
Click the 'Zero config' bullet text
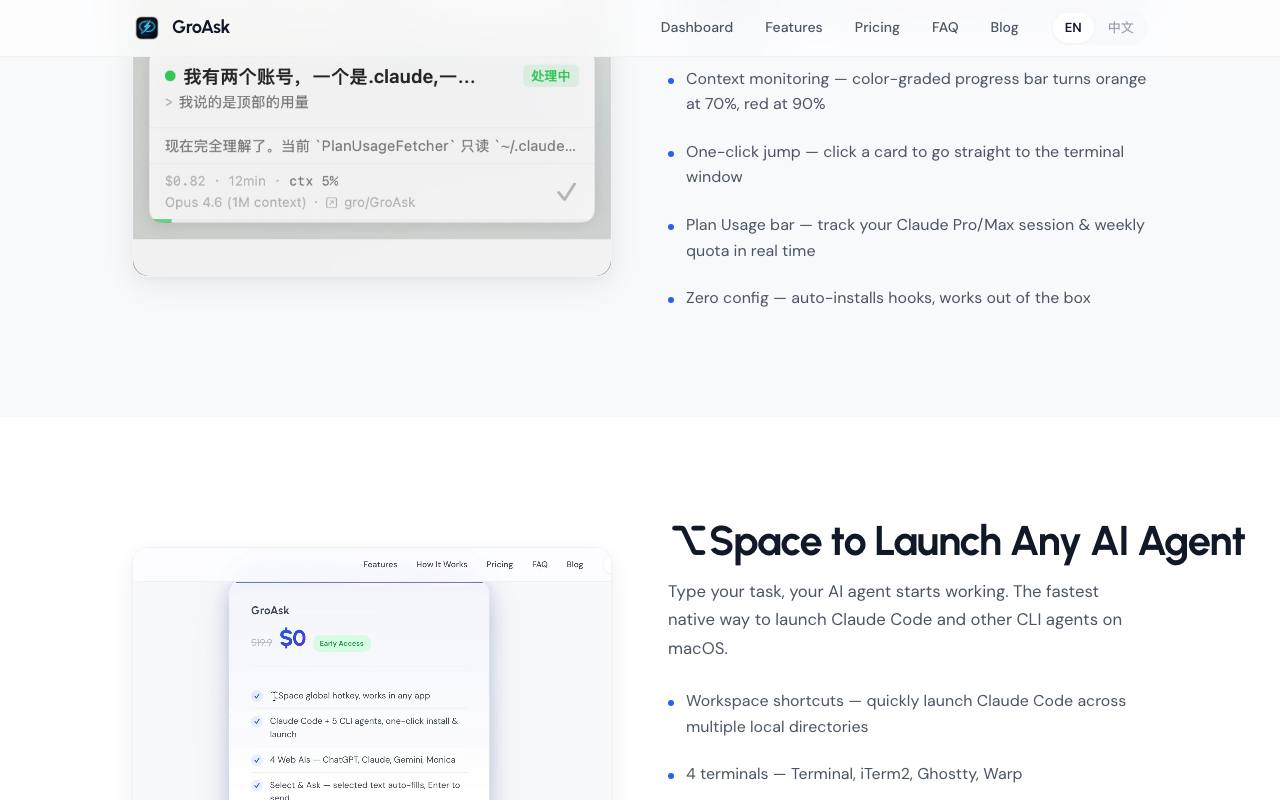[888, 298]
